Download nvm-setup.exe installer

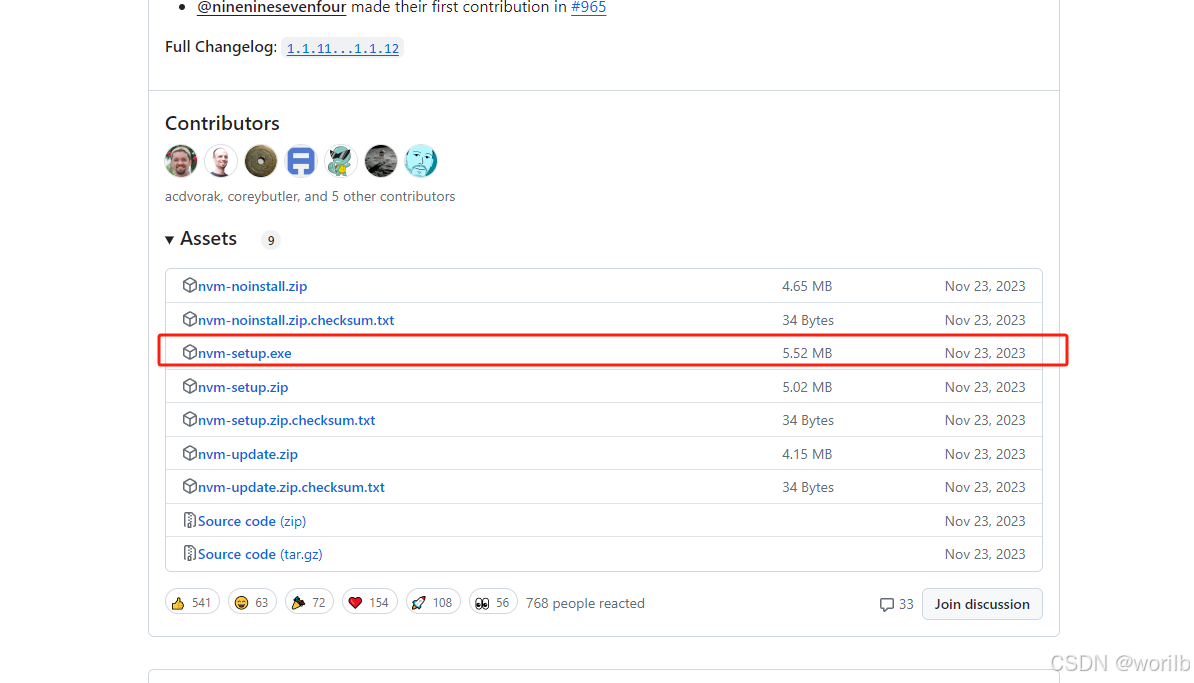coord(244,353)
